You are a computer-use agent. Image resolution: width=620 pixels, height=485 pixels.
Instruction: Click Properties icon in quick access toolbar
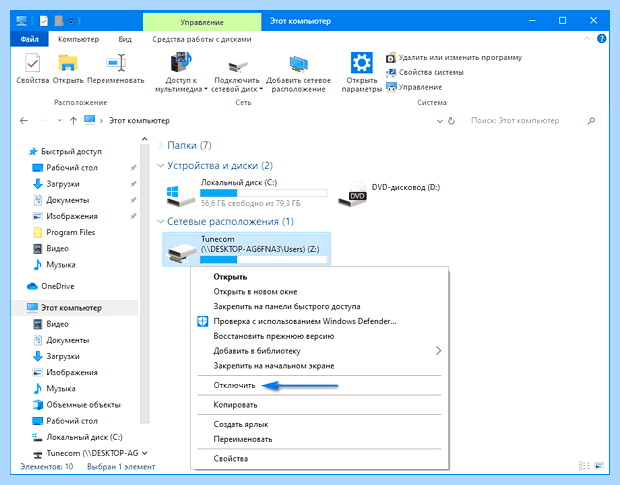44,21
